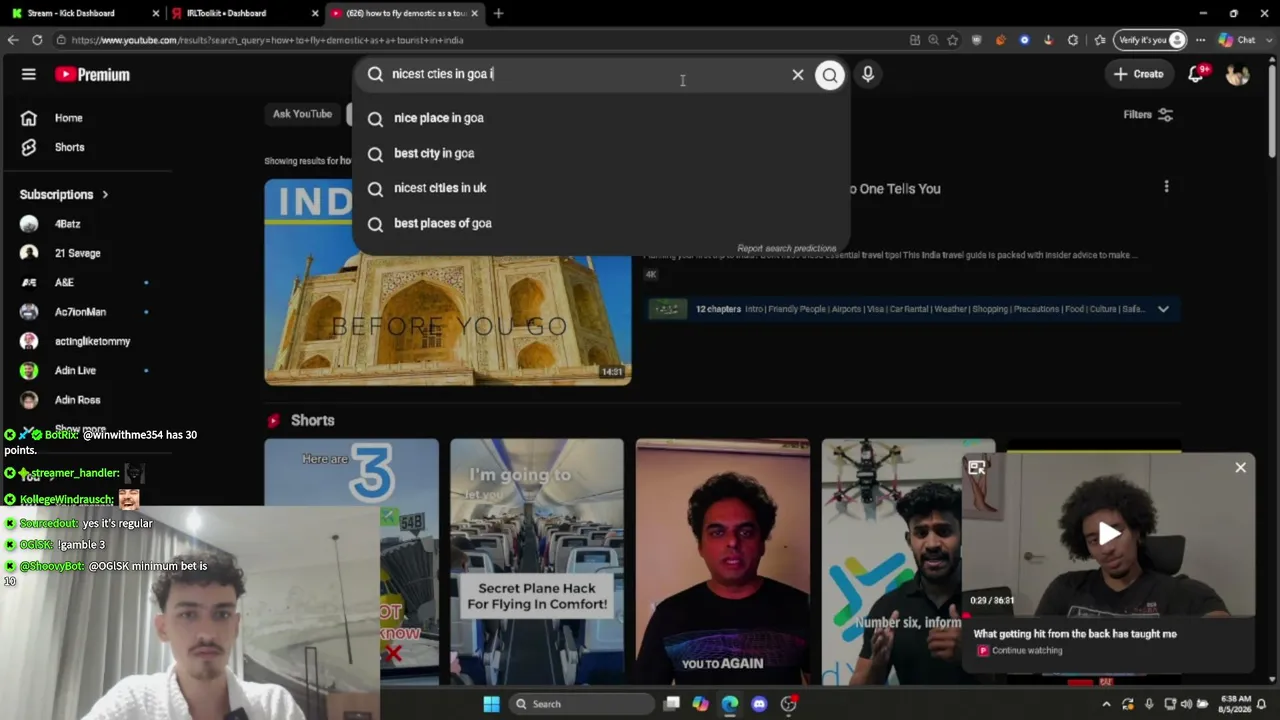Screen dimensions: 1280x720
Task: Open the Secret Plane Hack Short
Action: click(537, 562)
